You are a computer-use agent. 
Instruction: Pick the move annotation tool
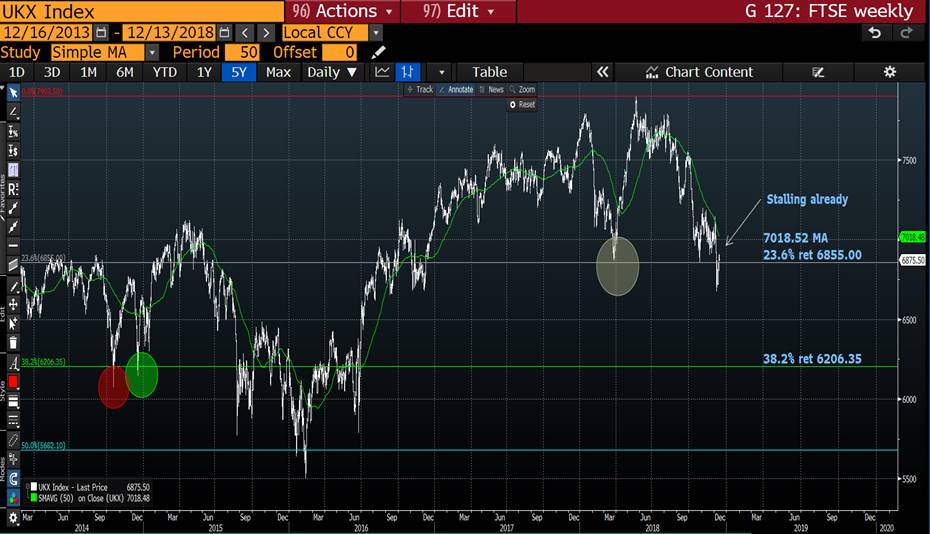pyautogui.click(x=13, y=305)
